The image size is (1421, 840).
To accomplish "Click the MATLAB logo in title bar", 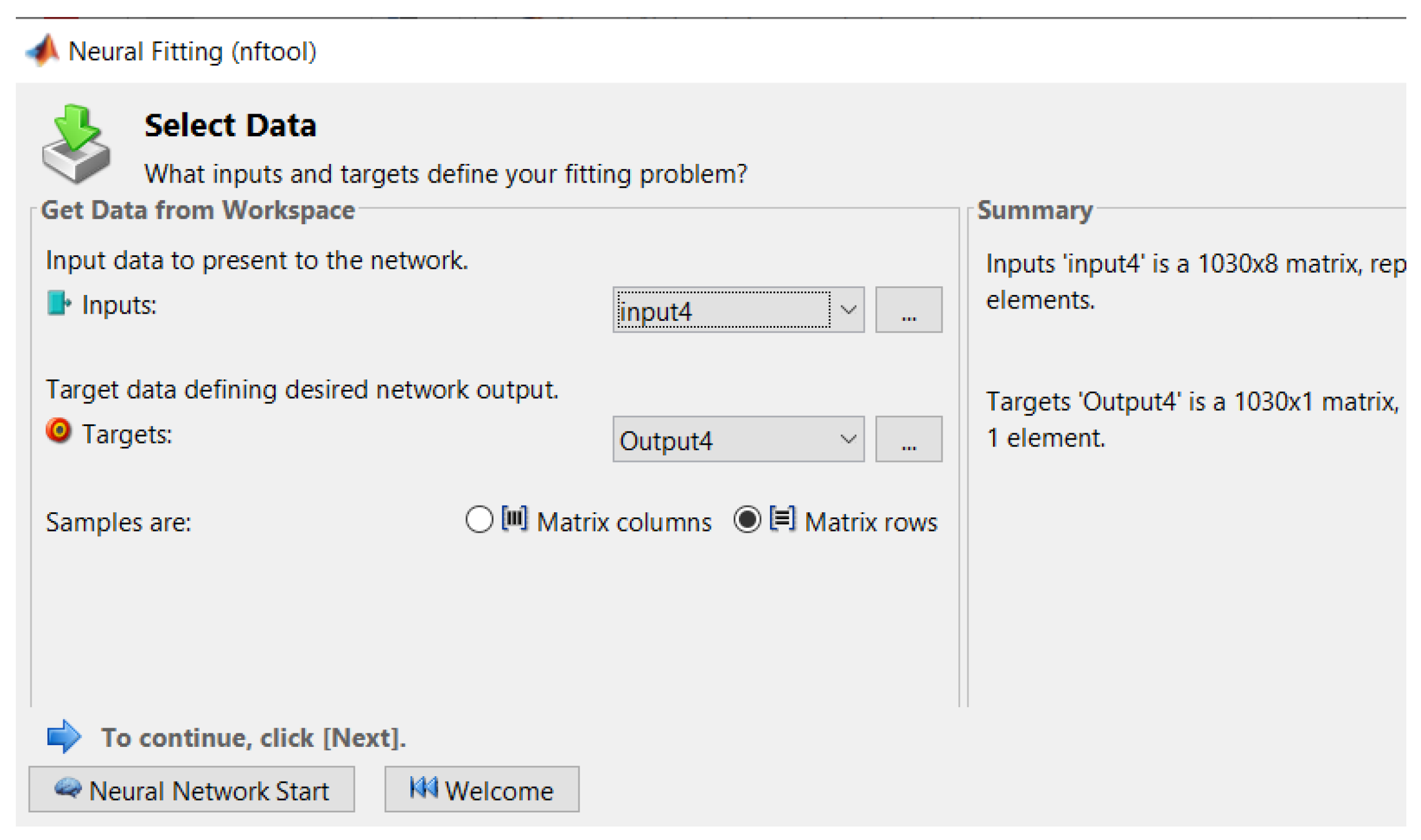I will pyautogui.click(x=42, y=50).
